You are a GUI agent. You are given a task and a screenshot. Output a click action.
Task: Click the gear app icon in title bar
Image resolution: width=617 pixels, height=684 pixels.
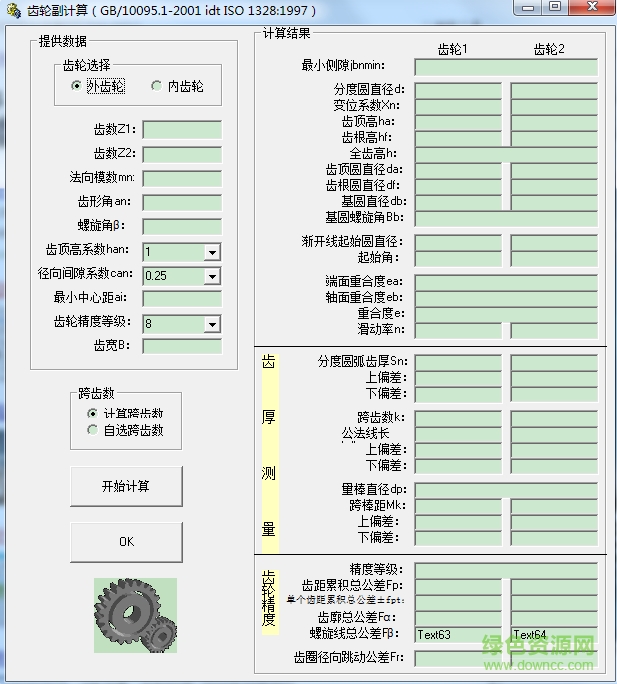[x=14, y=11]
